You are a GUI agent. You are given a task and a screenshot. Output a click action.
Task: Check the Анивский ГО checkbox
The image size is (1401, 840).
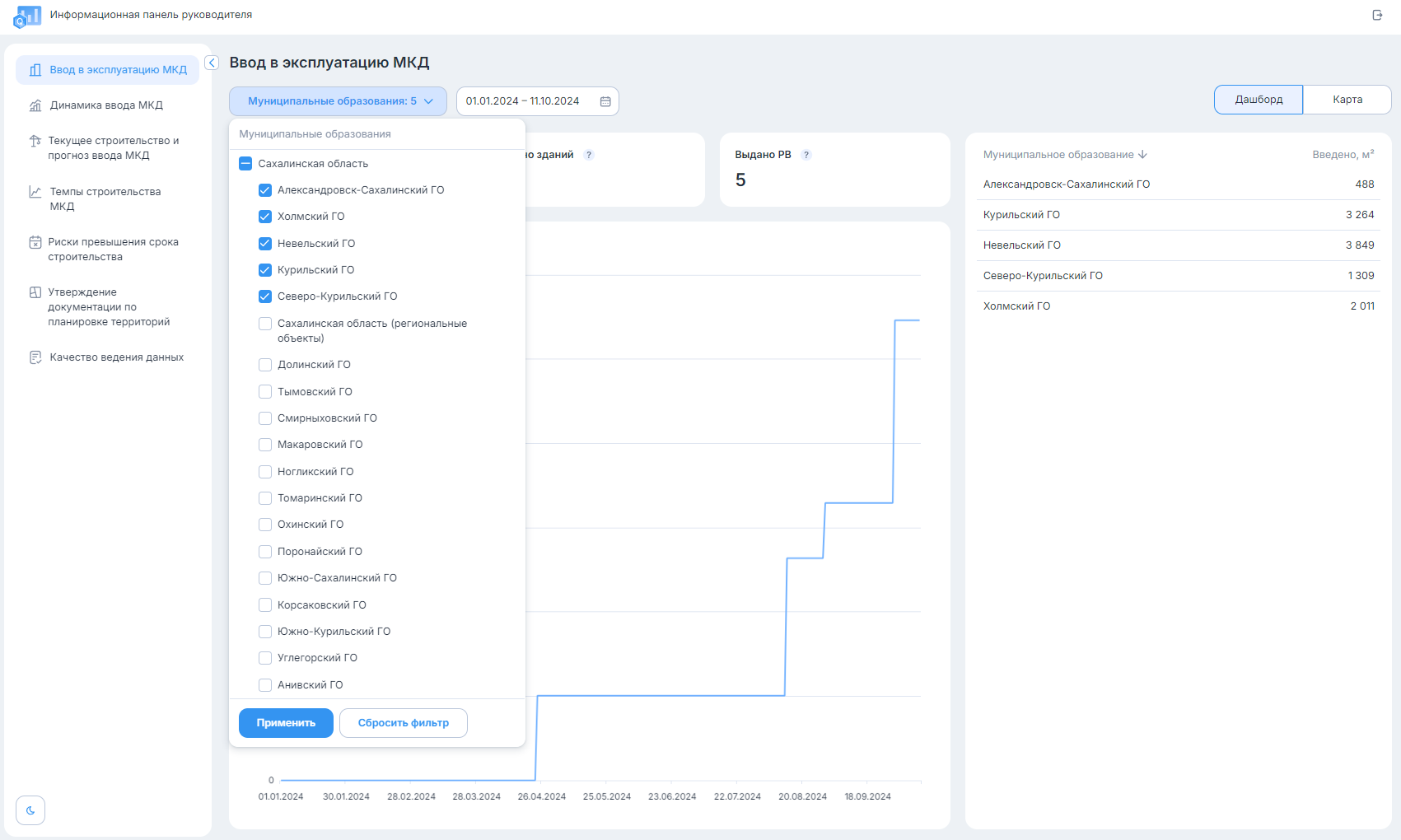265,685
